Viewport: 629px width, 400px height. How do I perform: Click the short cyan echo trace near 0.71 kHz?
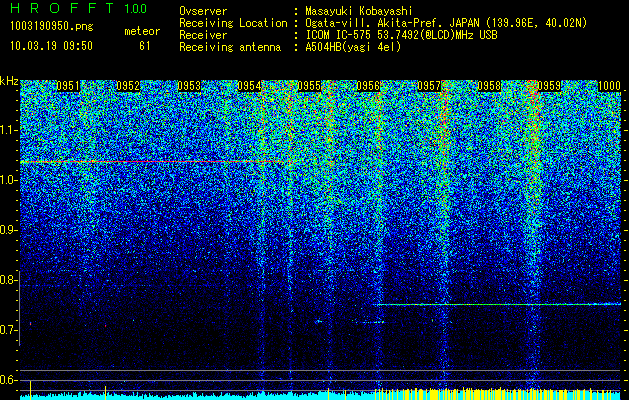(368, 322)
